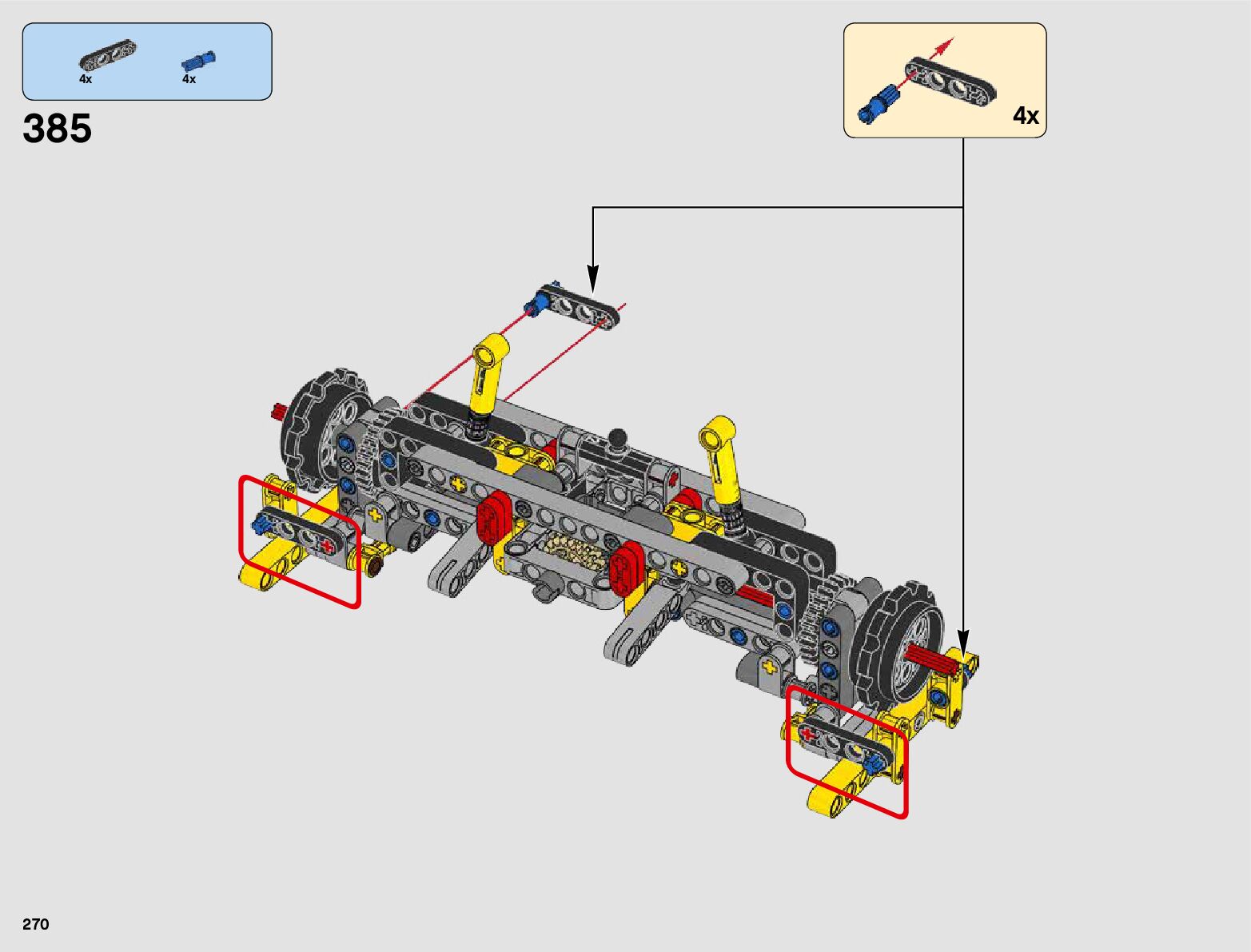The image size is (1251, 952).
Task: Click the red axle through the right wheel
Action: [x=927, y=659]
